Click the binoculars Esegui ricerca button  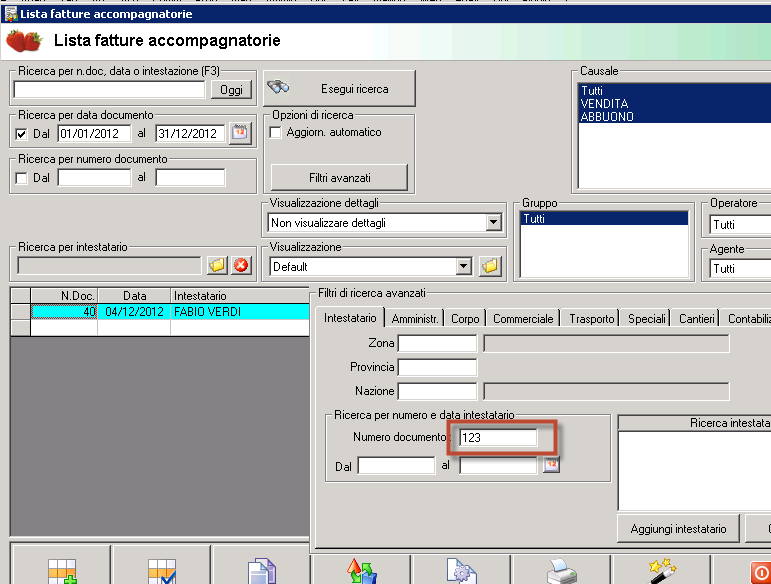(x=339, y=88)
